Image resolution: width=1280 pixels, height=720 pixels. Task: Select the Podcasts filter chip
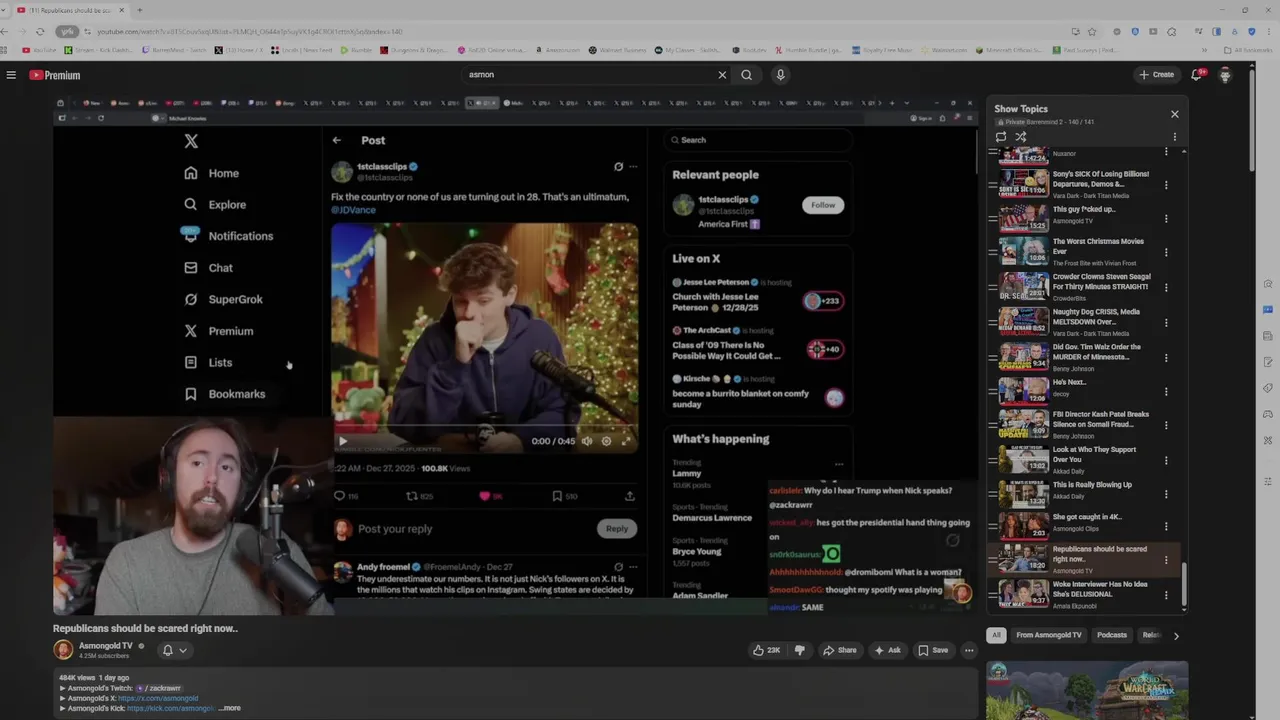(x=1112, y=635)
